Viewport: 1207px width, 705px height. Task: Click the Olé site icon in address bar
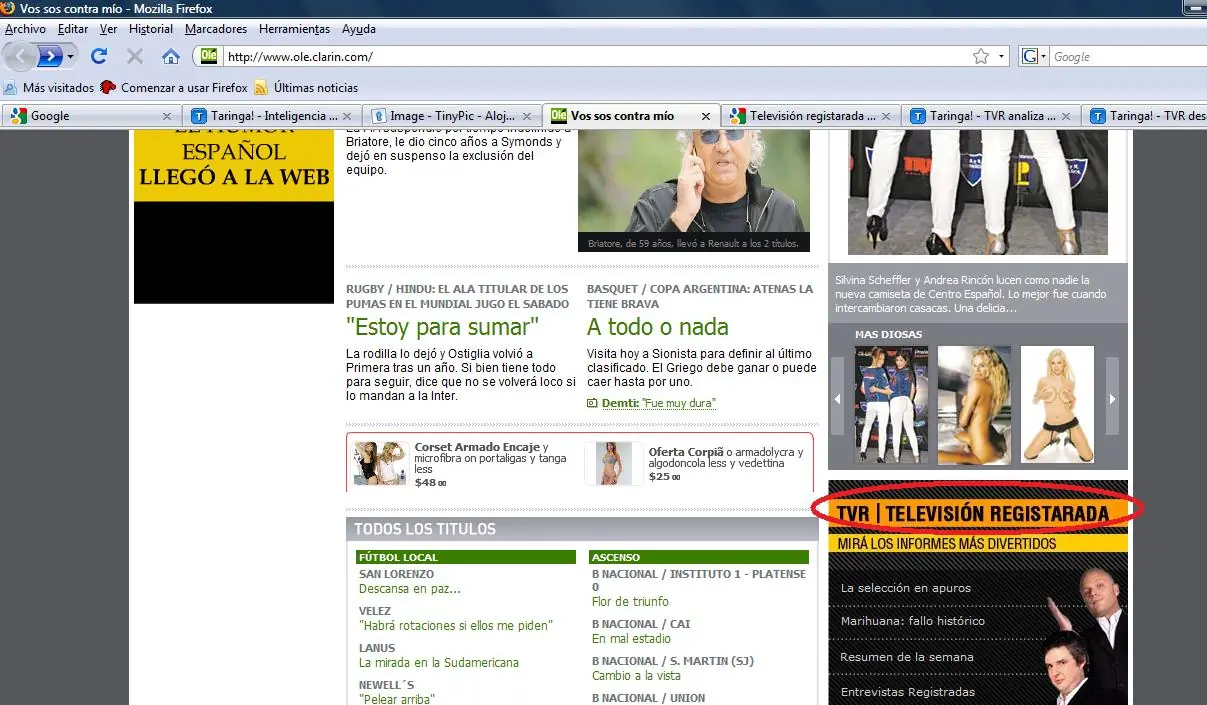click(x=208, y=57)
